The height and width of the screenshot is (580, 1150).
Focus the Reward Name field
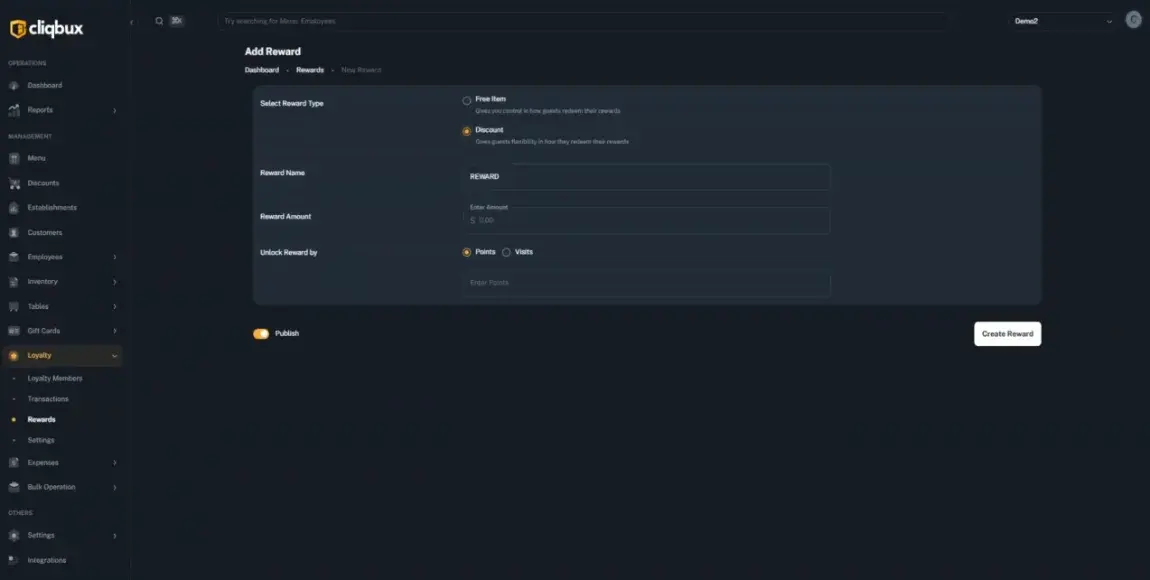tap(646, 177)
